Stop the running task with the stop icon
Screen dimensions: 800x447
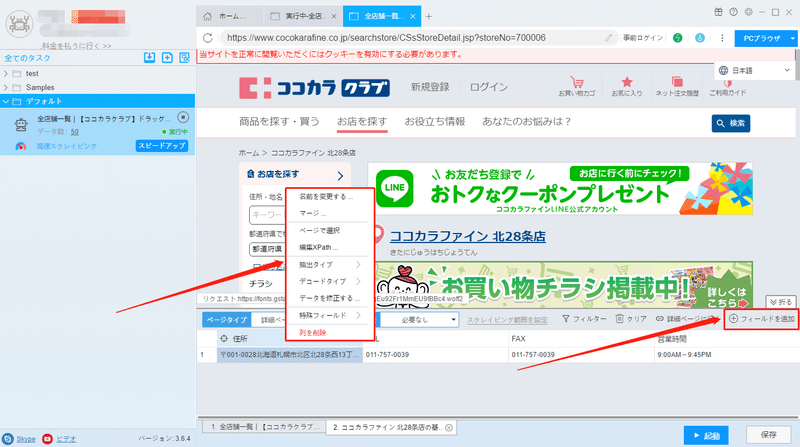[x=183, y=117]
